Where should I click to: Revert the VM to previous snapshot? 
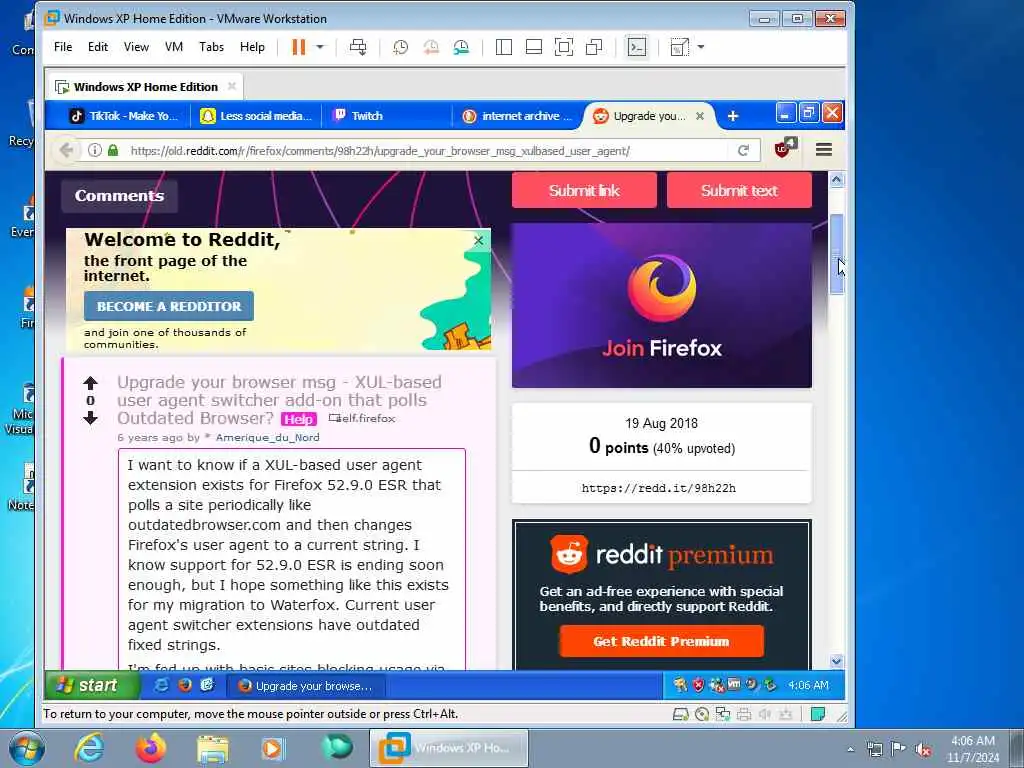pyautogui.click(x=431, y=47)
